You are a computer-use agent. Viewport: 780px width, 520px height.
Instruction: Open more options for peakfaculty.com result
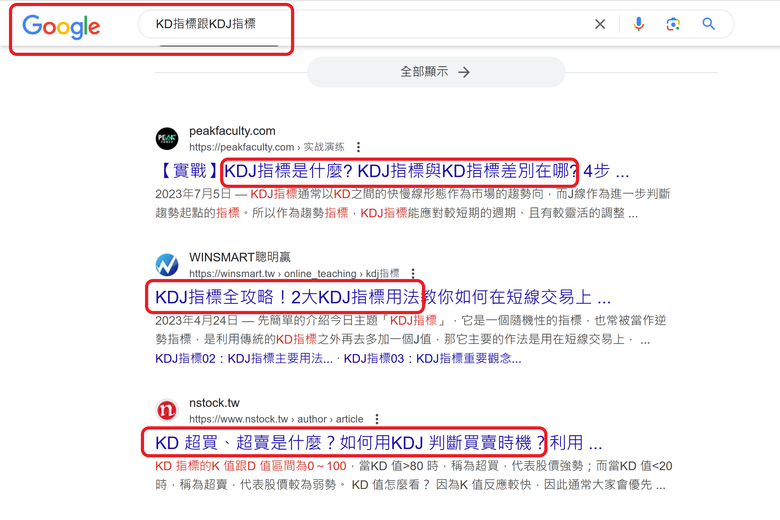[358, 147]
